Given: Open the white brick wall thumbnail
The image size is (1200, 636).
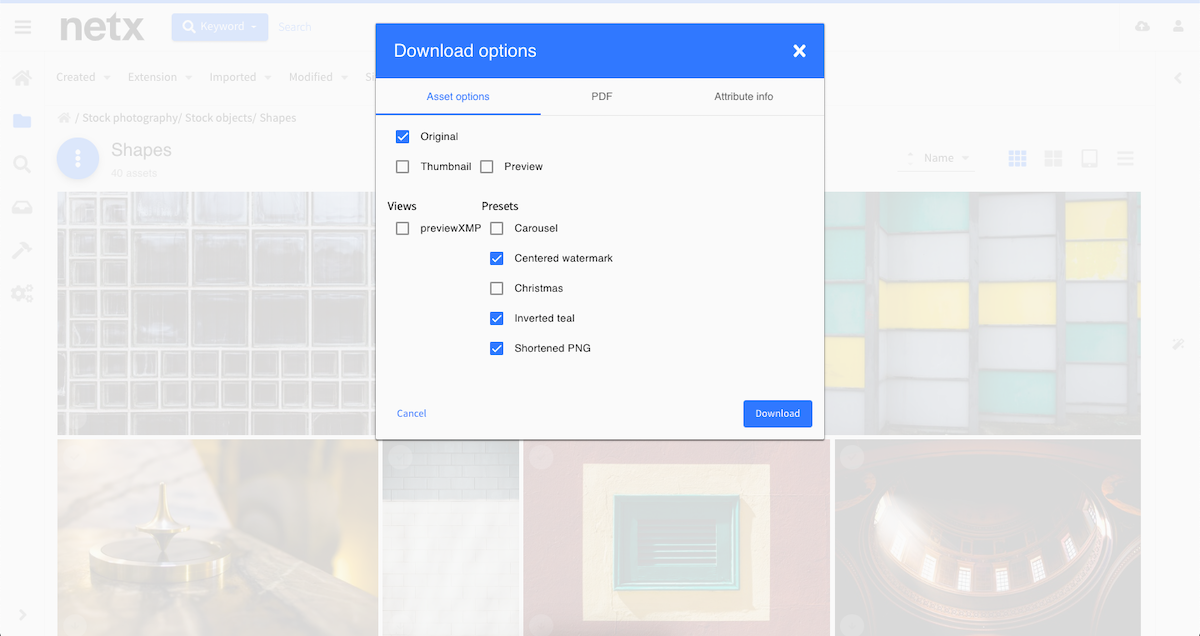Looking at the screenshot, I should (x=451, y=538).
